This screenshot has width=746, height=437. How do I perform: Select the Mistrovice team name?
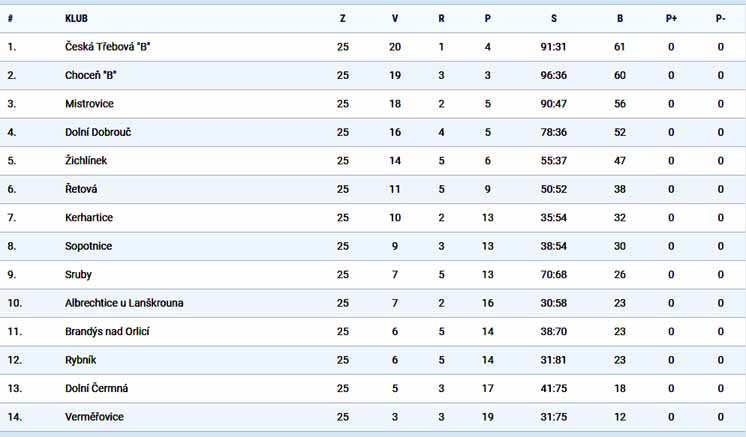[89, 104]
